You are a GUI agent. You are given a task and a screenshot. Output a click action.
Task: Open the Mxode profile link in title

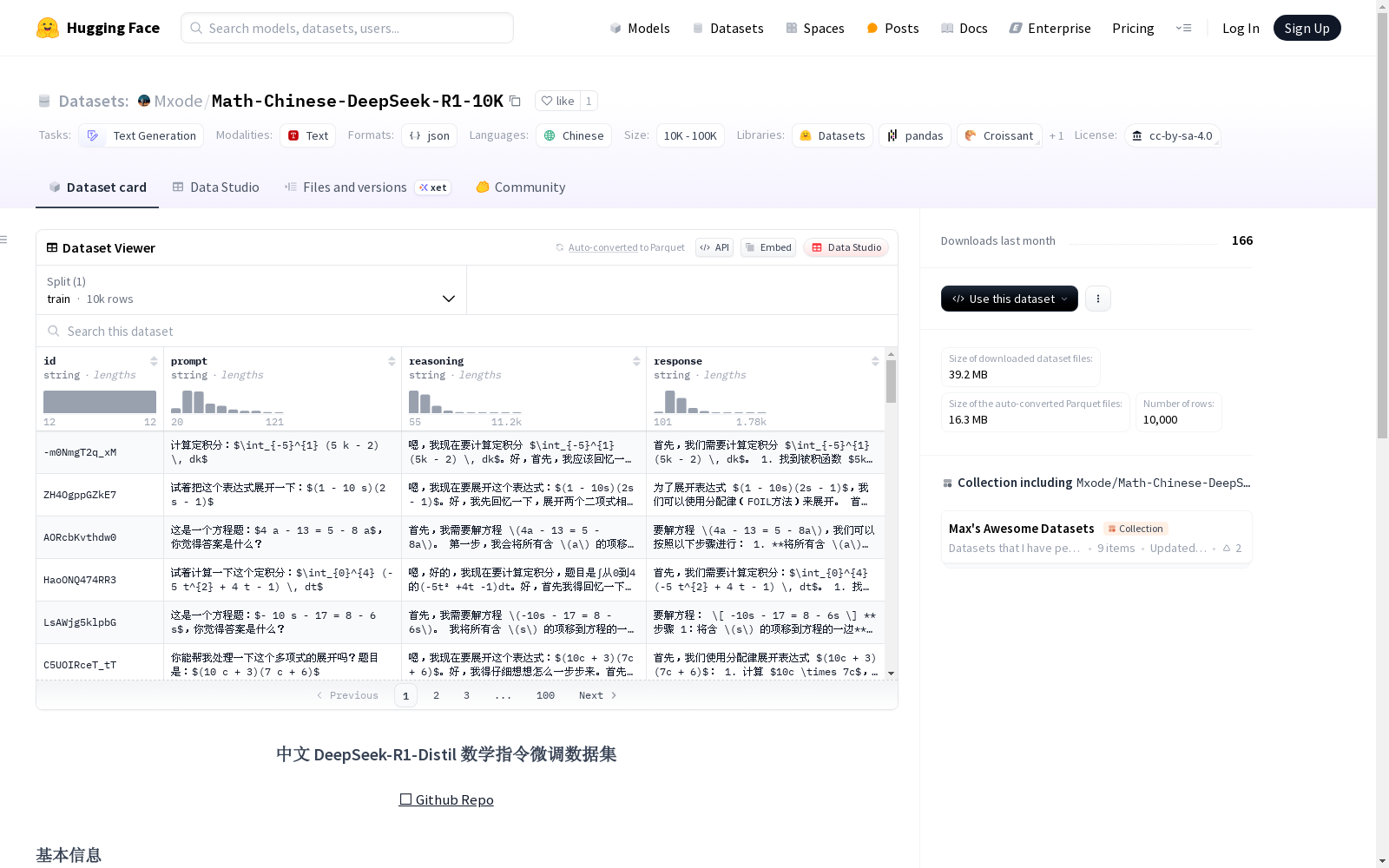pyautogui.click(x=178, y=101)
